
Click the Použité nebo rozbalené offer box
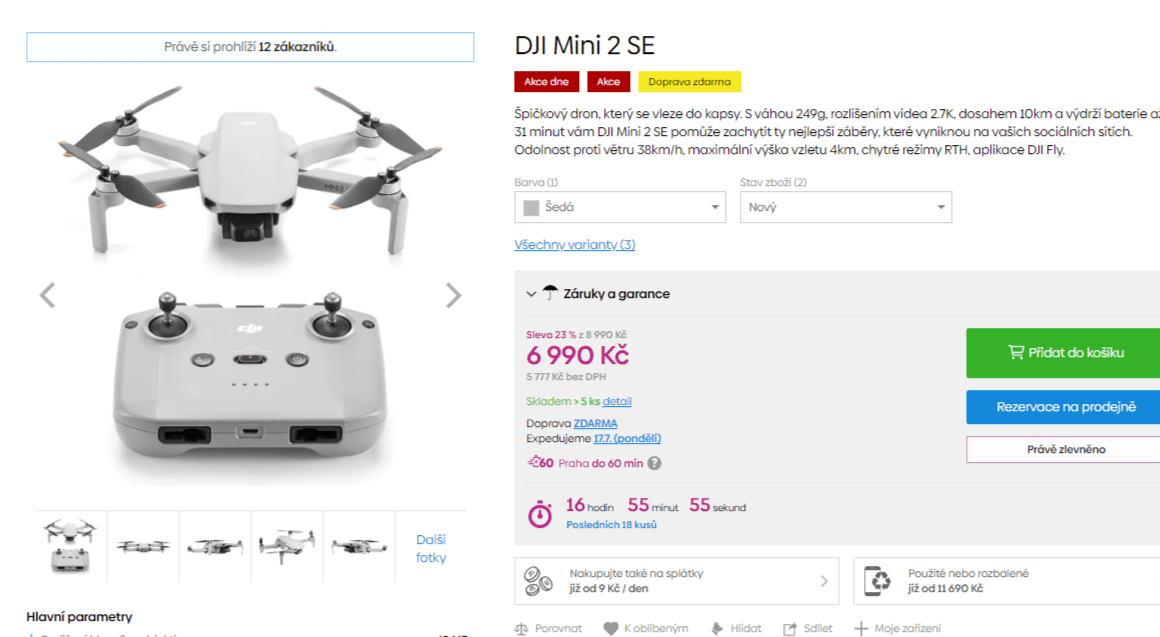coord(1006,581)
